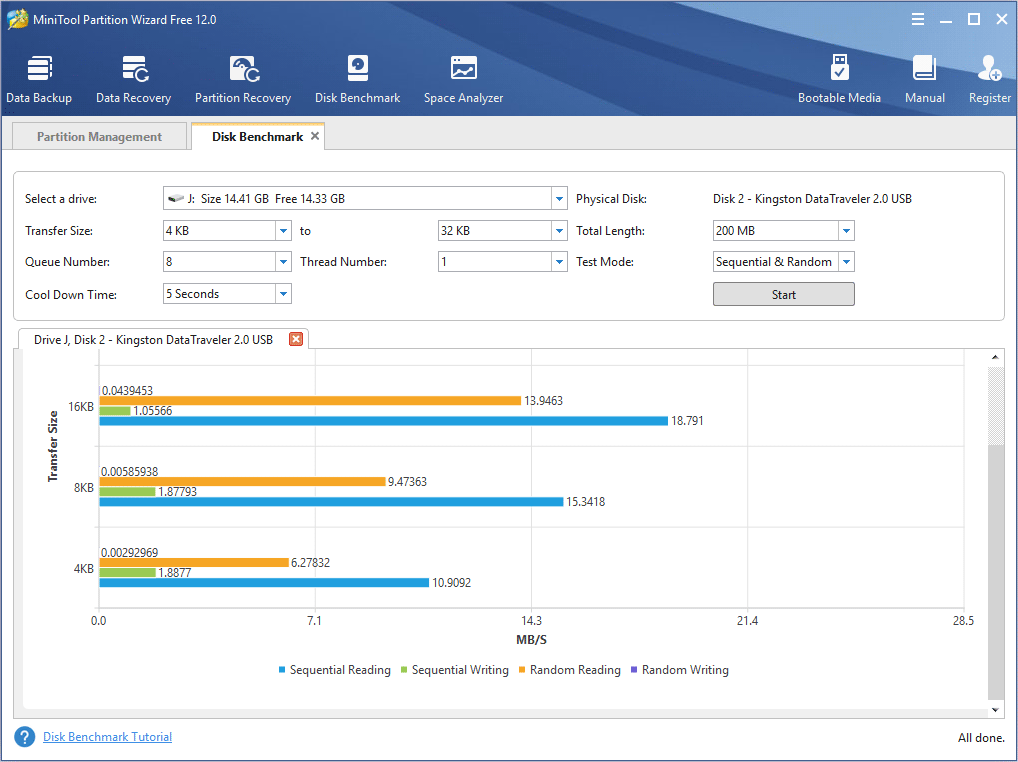
Task: Click the 8KB random reading bar 9.47363
Action: tap(242, 482)
